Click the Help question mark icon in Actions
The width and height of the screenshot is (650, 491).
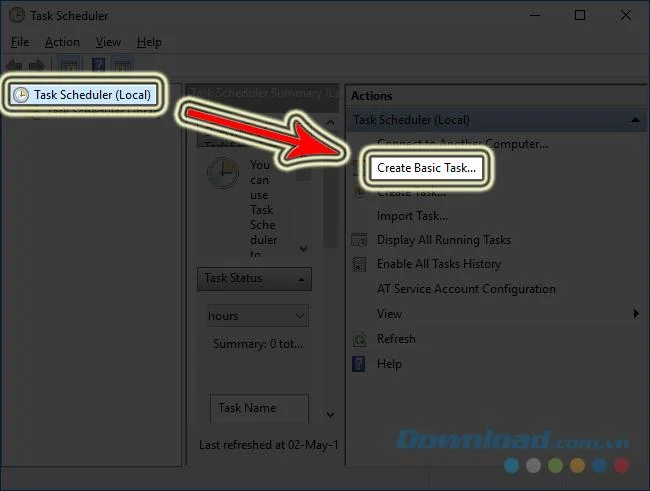(x=359, y=364)
